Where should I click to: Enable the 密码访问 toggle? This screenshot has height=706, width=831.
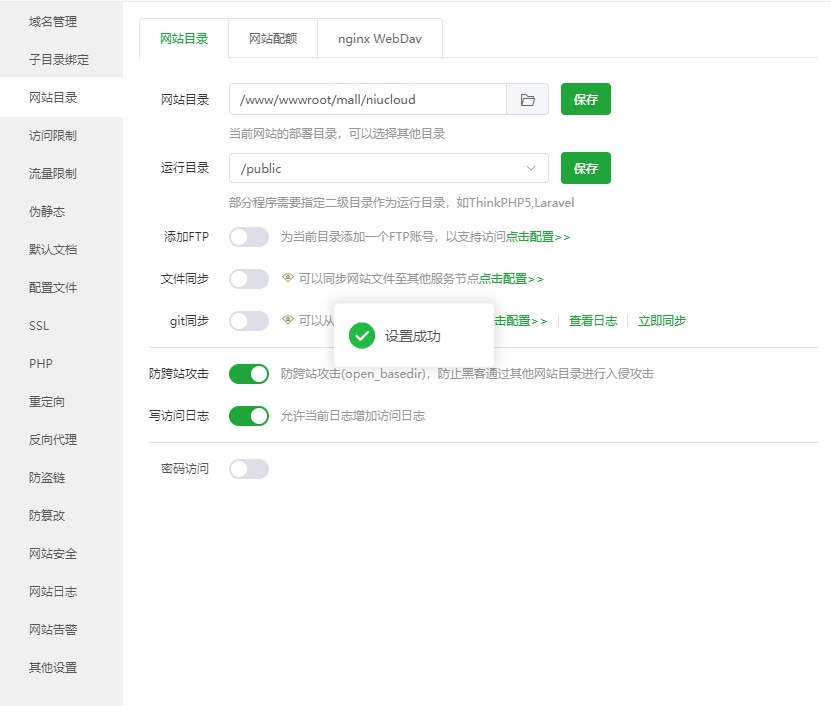(x=249, y=468)
